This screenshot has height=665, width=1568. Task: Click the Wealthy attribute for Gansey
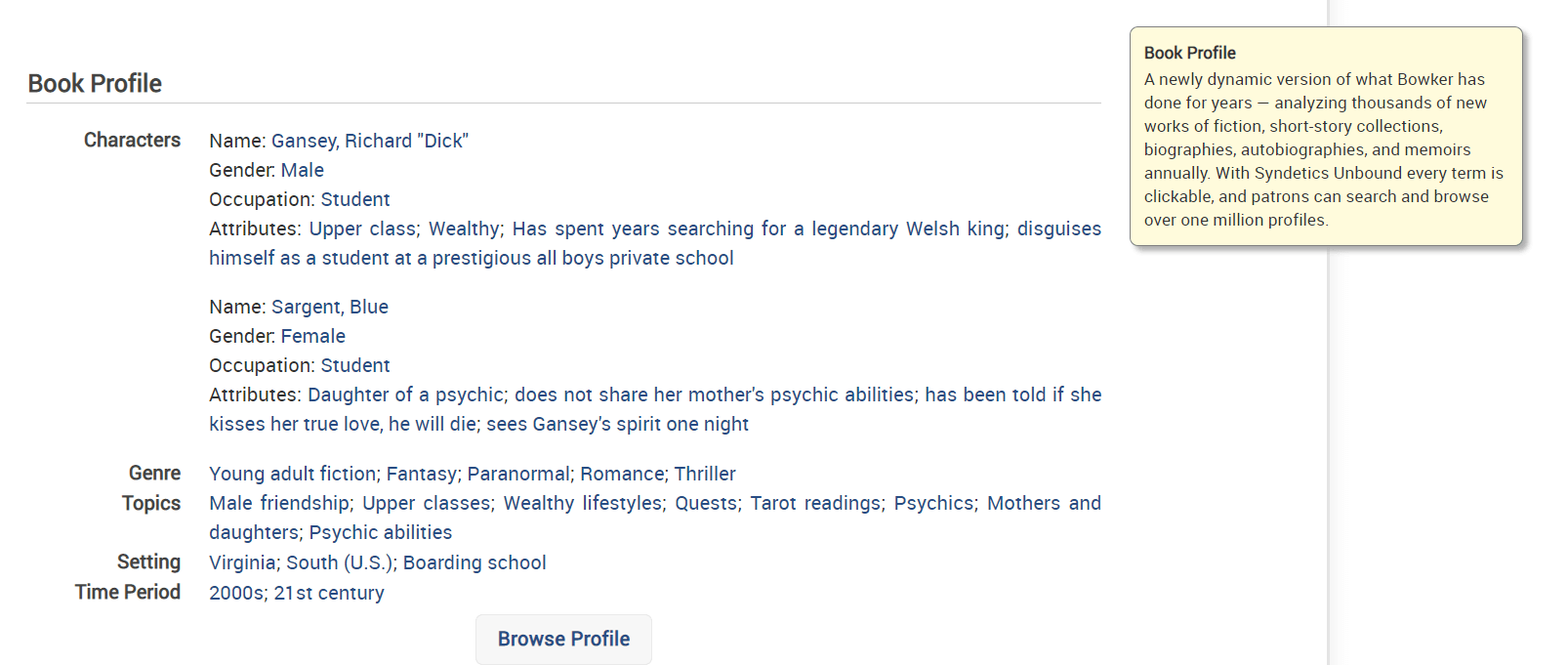pos(464,229)
